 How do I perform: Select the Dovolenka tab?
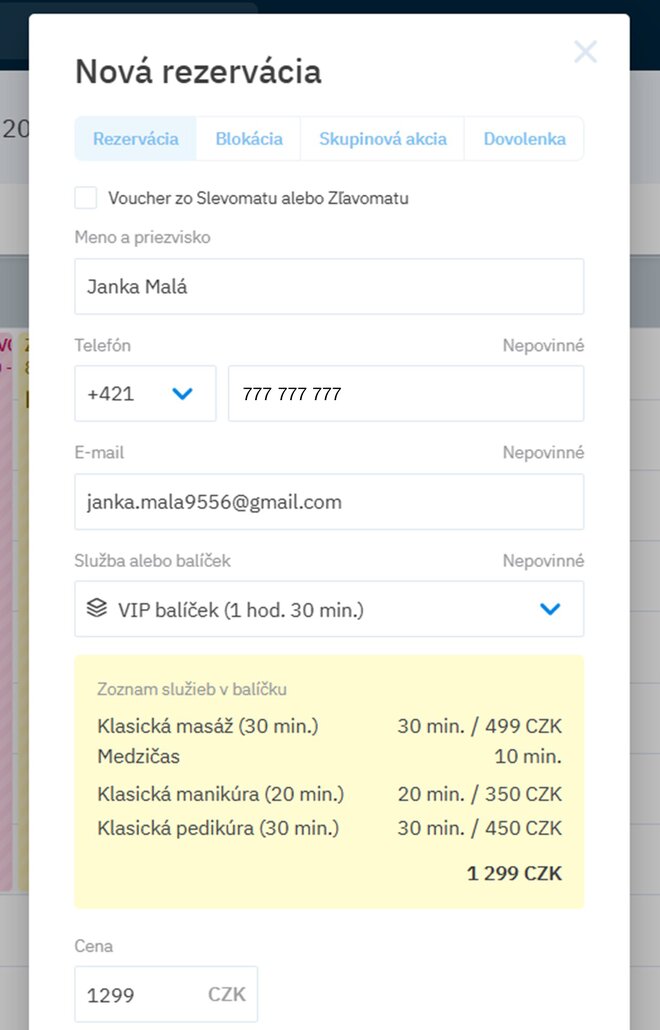click(x=524, y=139)
